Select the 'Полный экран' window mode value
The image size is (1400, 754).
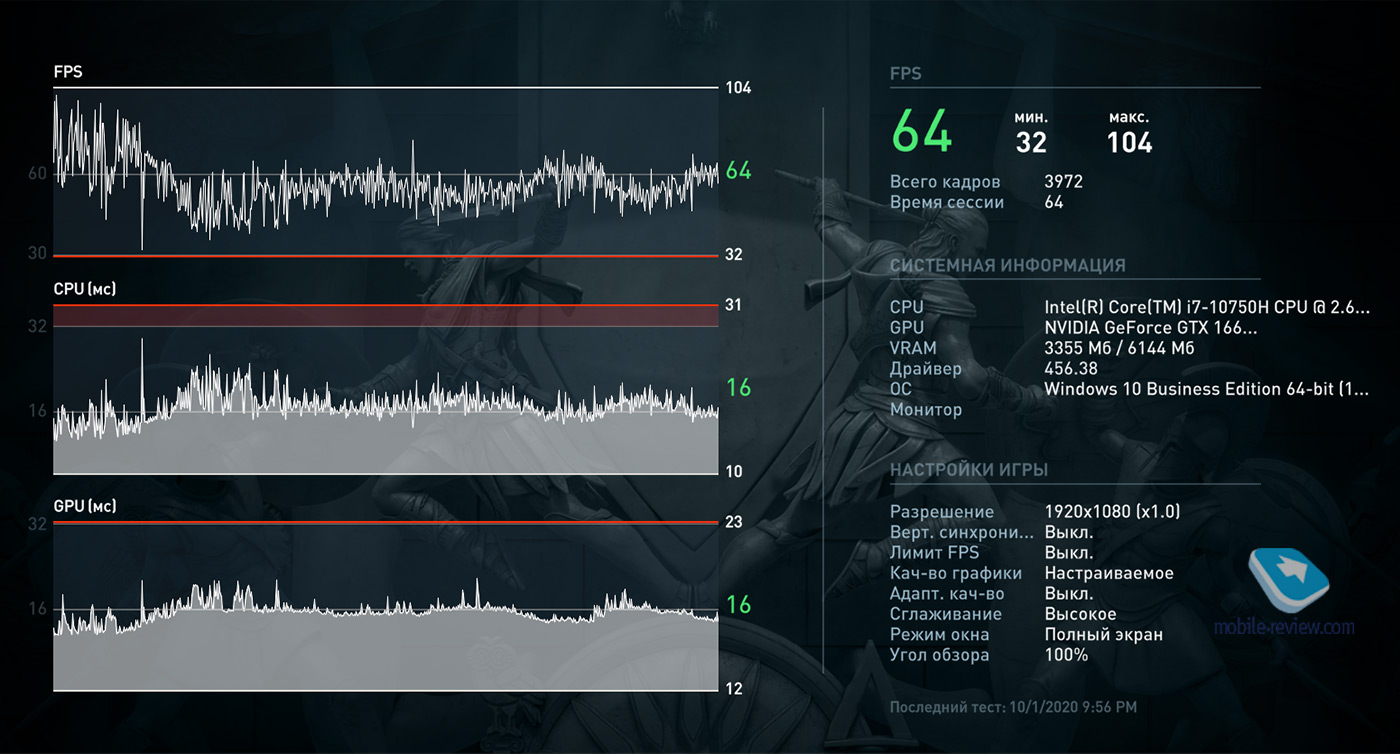click(x=1104, y=635)
